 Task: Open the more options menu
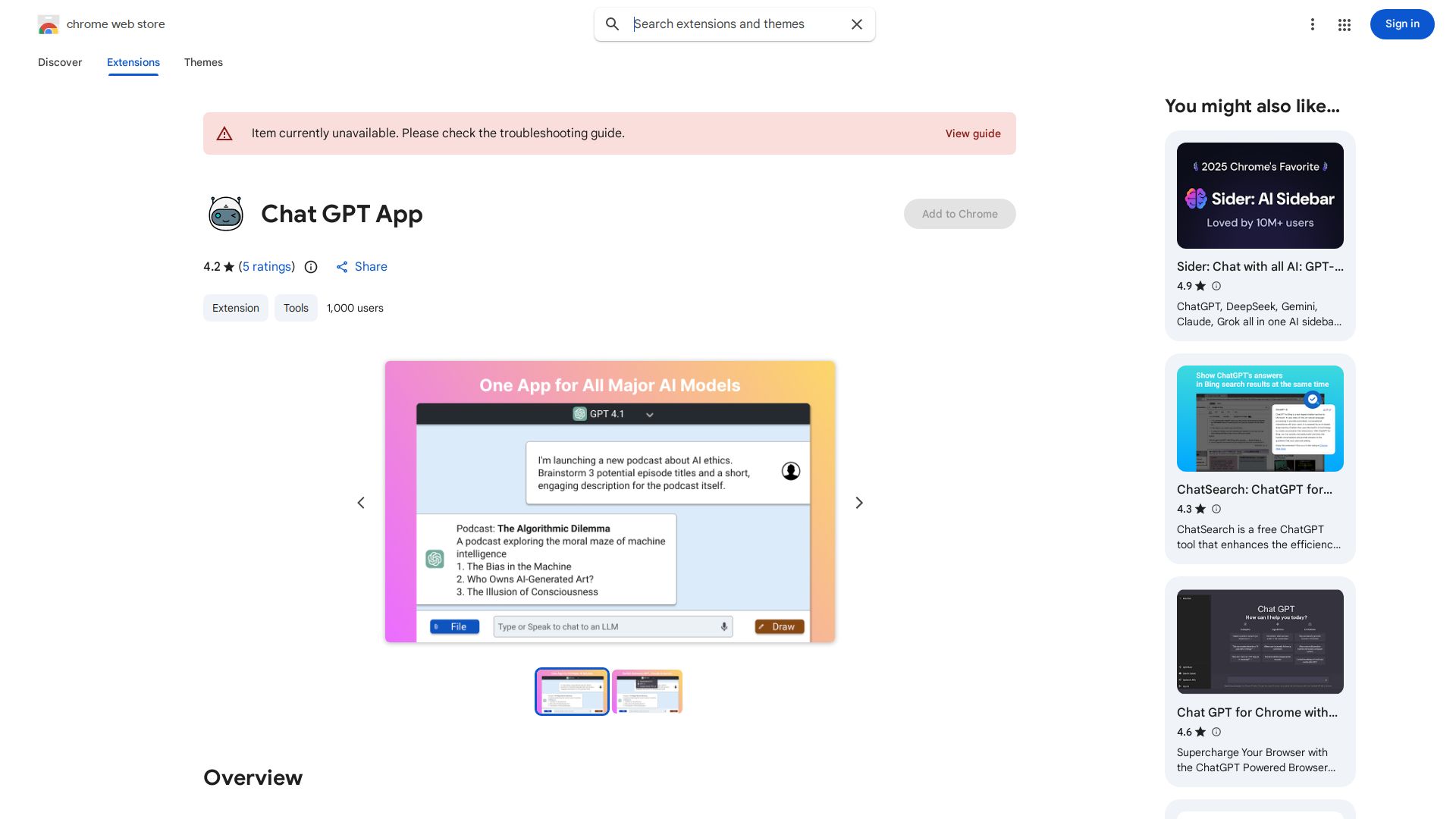click(x=1313, y=24)
